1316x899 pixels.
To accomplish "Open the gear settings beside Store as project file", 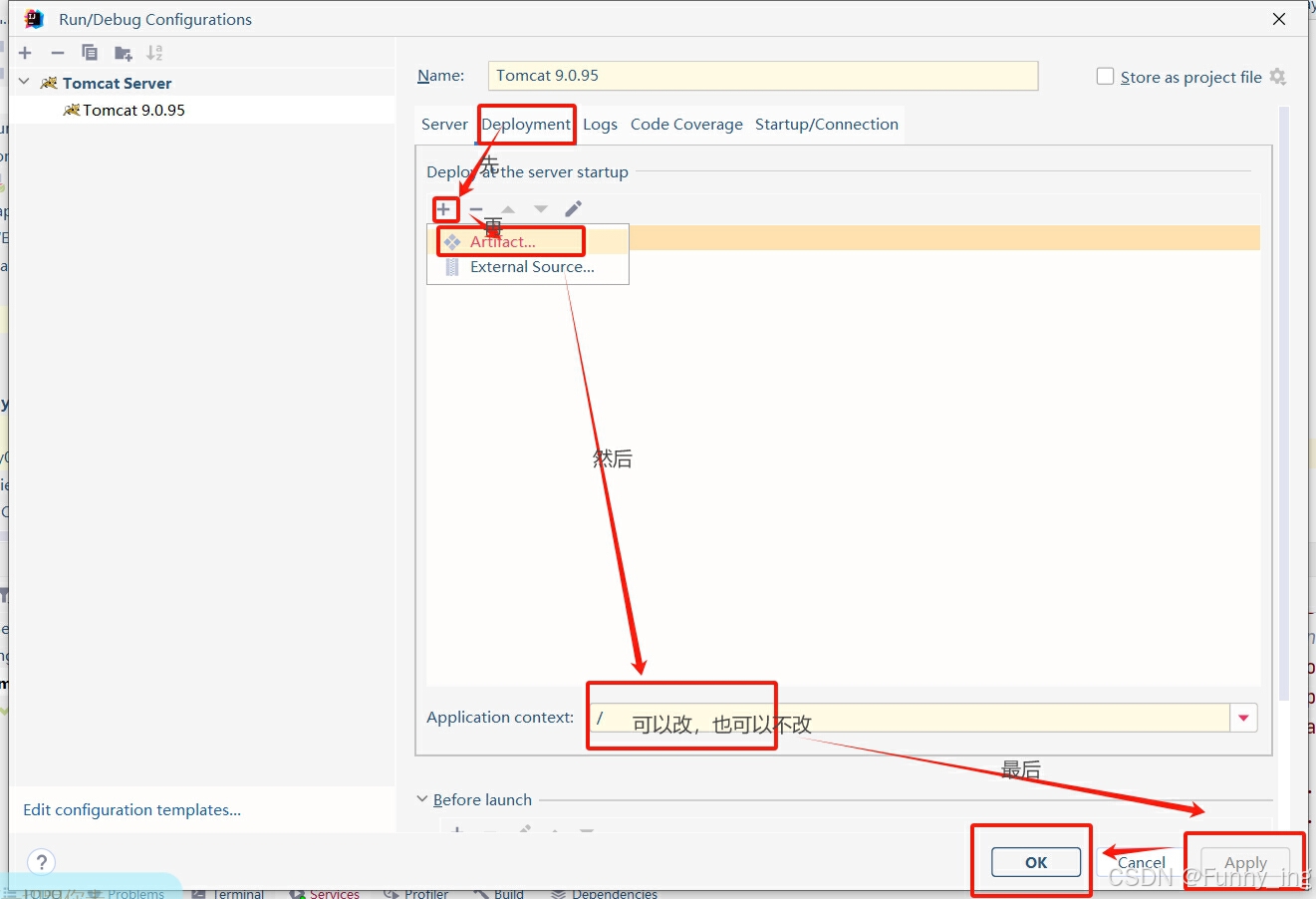I will pyautogui.click(x=1278, y=77).
